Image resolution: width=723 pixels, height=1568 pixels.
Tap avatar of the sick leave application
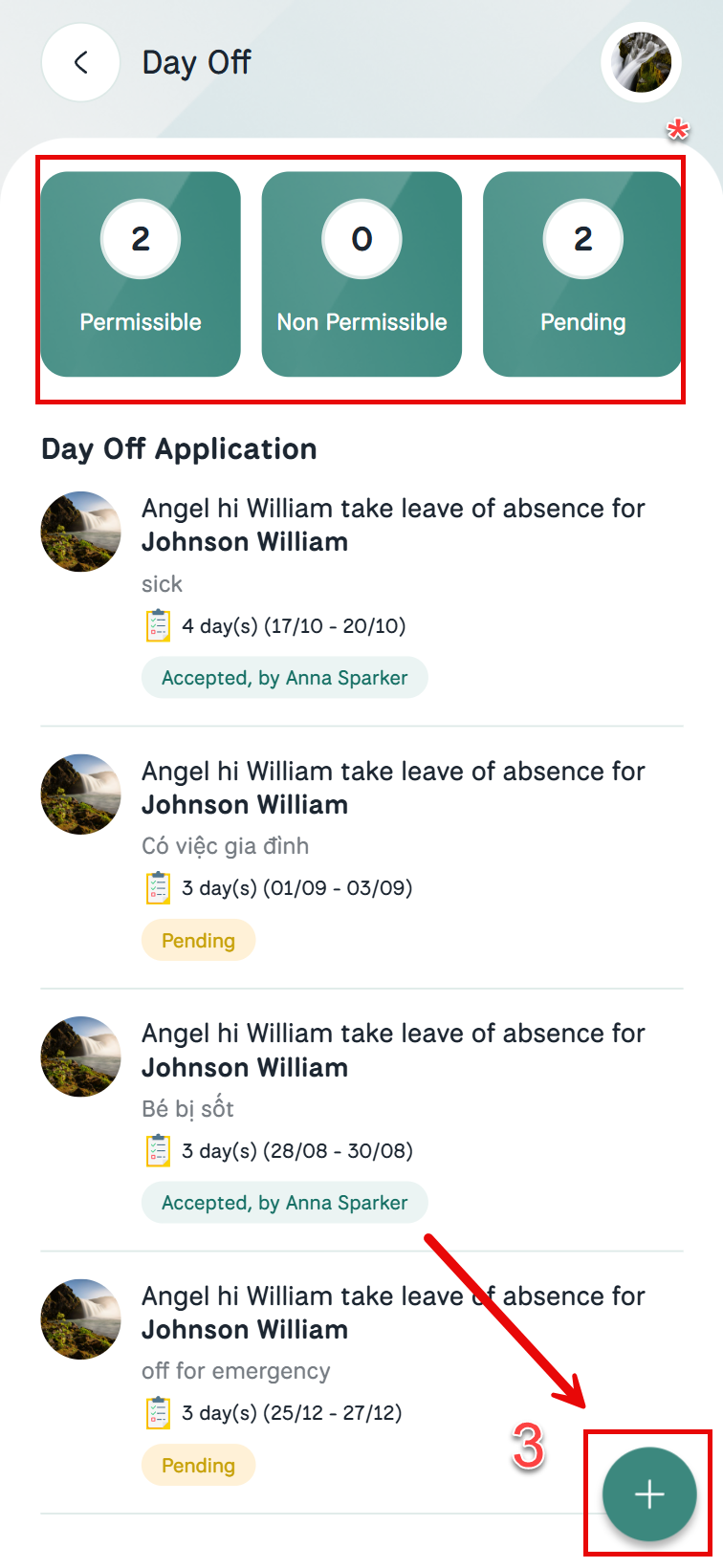[x=81, y=532]
